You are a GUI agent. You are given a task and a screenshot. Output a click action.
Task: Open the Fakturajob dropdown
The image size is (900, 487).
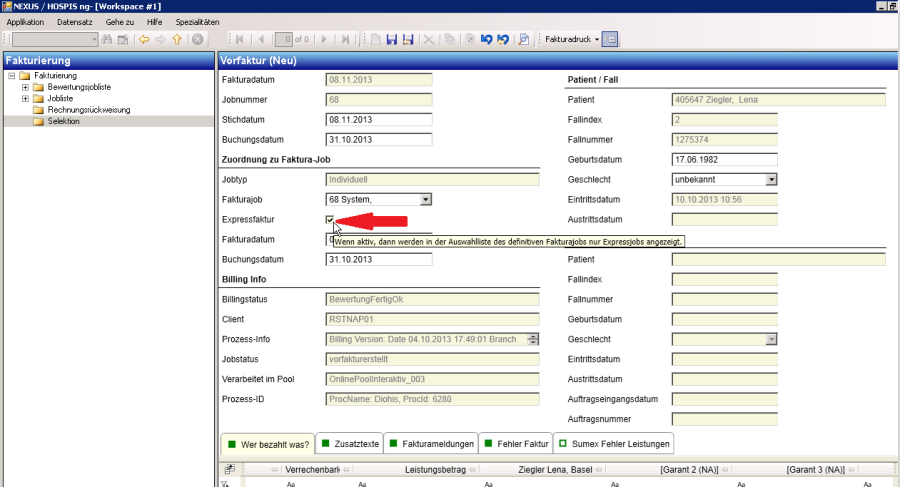point(426,199)
